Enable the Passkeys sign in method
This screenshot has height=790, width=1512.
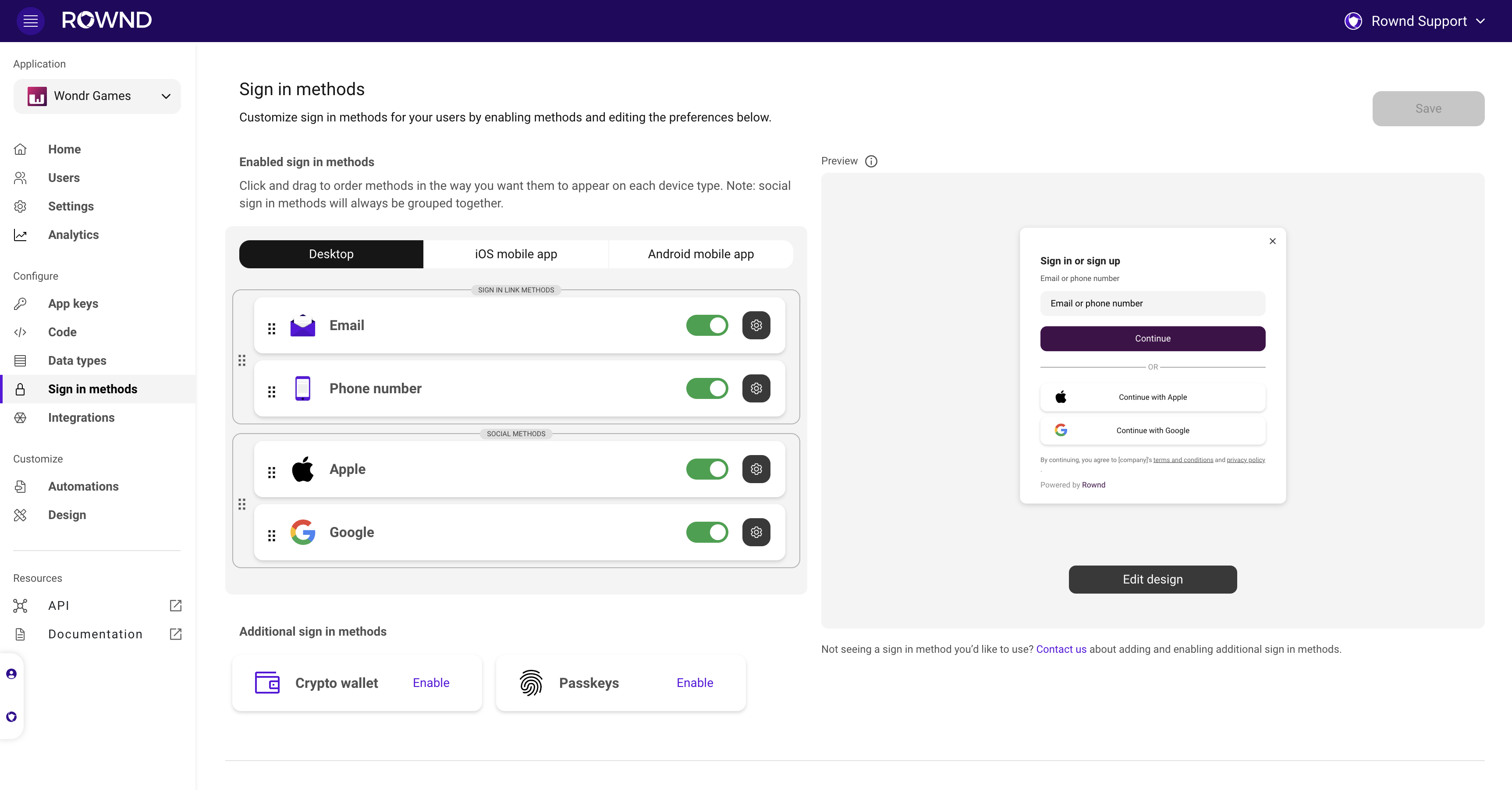694,683
